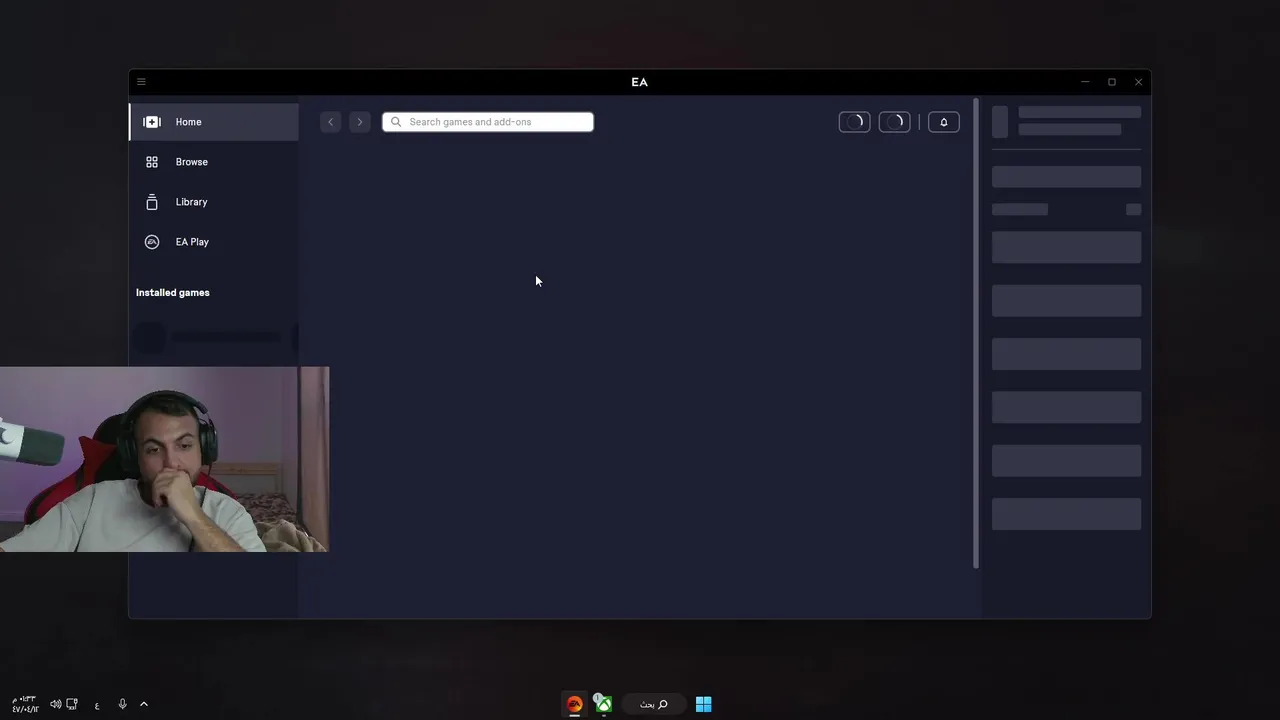Expand hidden system tray icons
The image size is (1280, 720).
tap(144, 704)
